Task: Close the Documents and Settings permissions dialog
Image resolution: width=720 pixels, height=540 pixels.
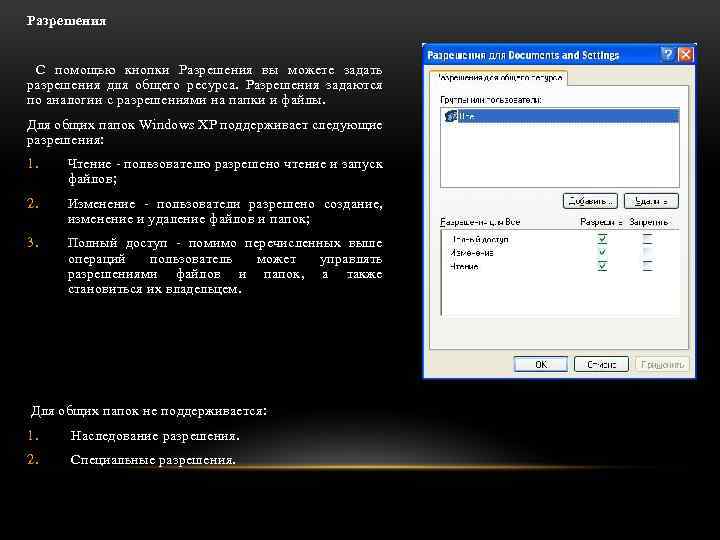Action: tap(686, 55)
